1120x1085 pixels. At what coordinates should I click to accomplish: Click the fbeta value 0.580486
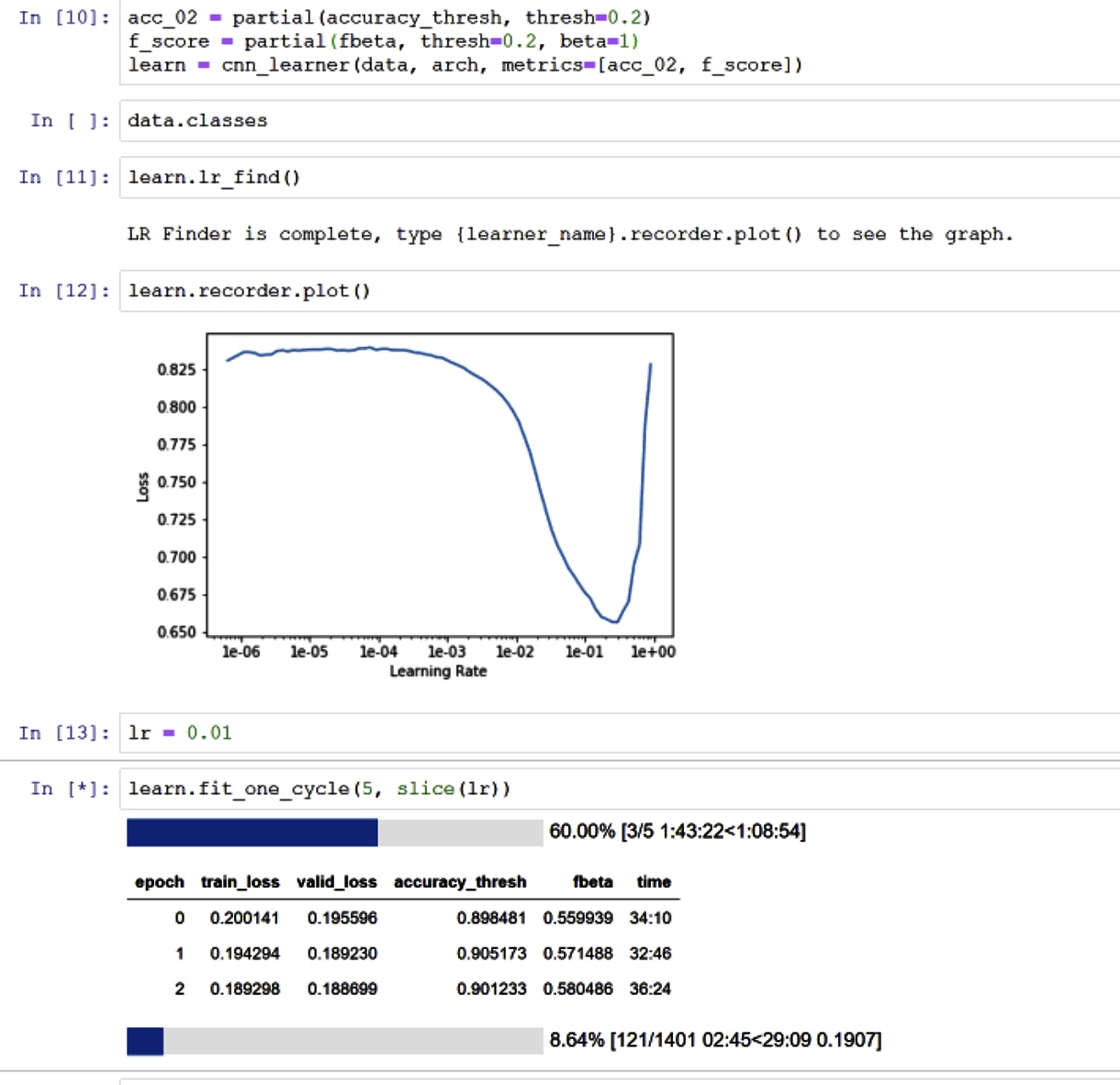tap(577, 989)
